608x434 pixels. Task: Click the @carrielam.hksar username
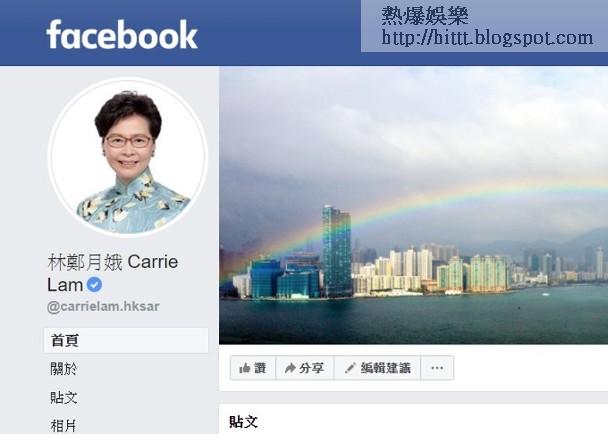tap(103, 306)
